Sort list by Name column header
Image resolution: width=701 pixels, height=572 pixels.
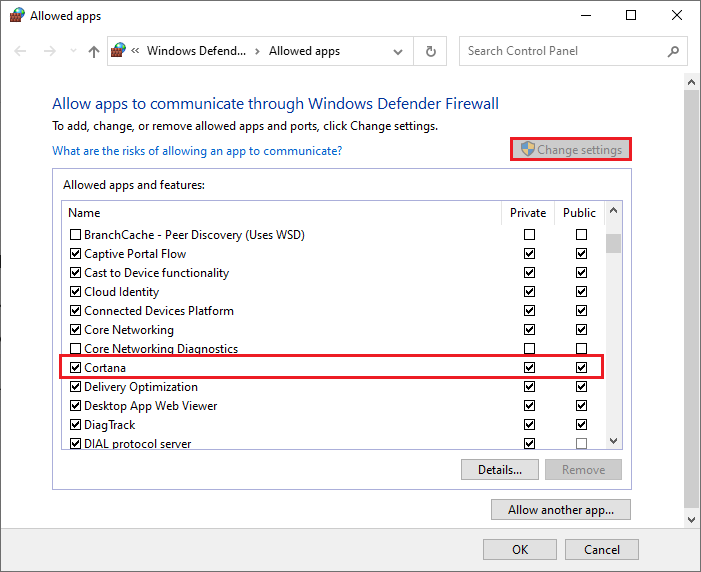(x=282, y=213)
